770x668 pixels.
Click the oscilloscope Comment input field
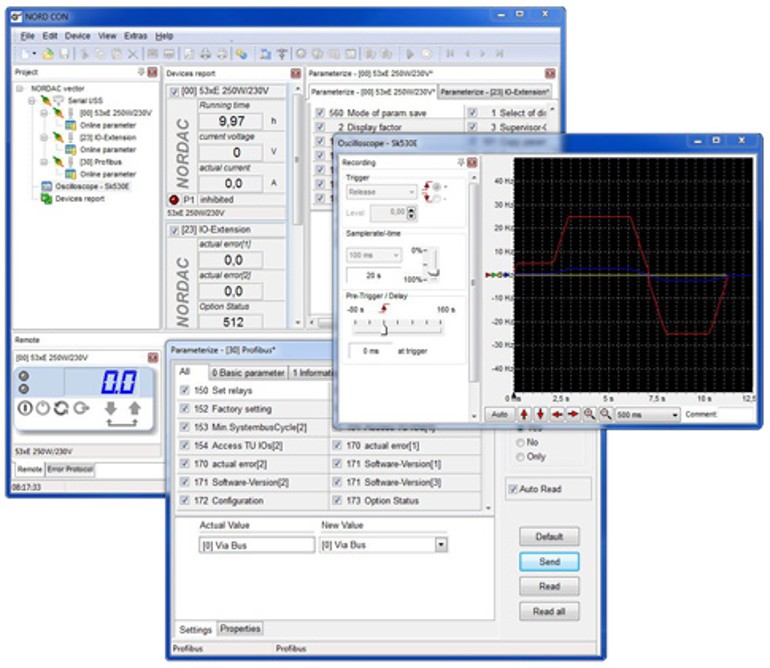coord(736,415)
